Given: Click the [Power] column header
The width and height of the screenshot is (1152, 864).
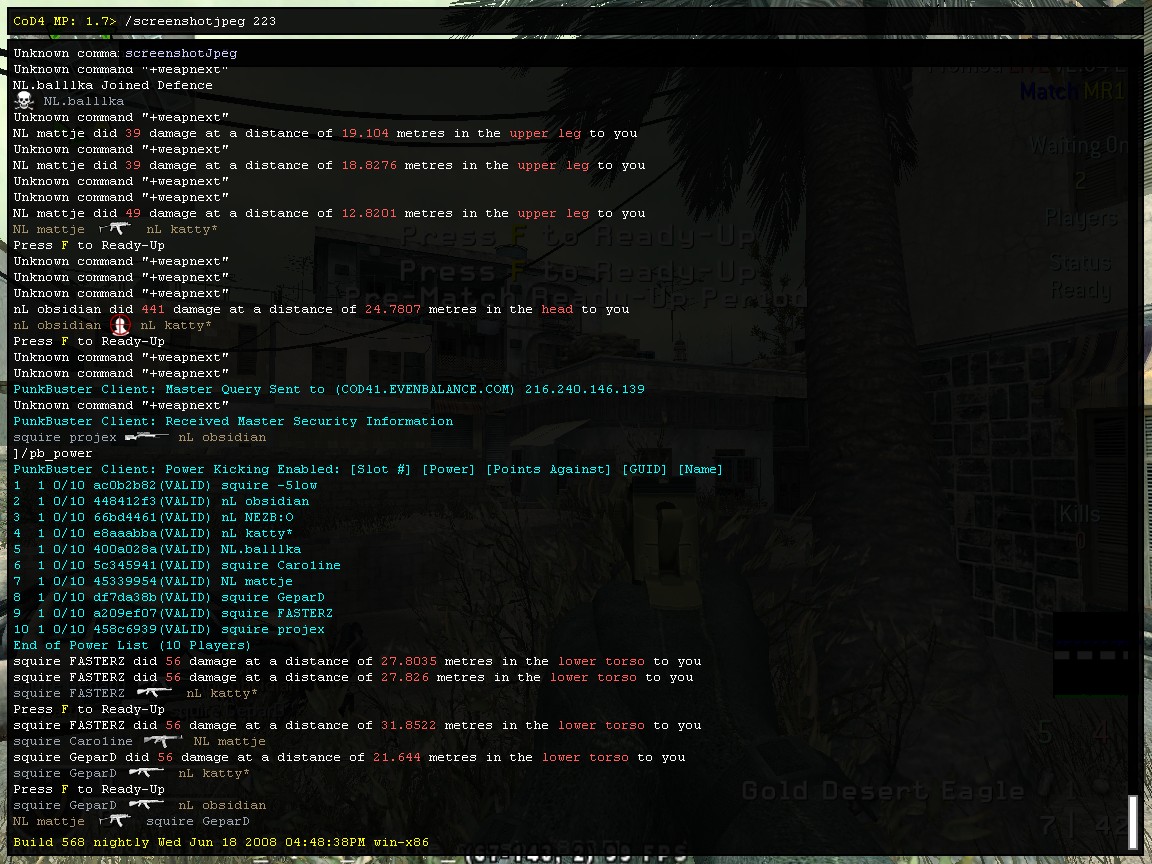Looking at the screenshot, I should point(448,469).
